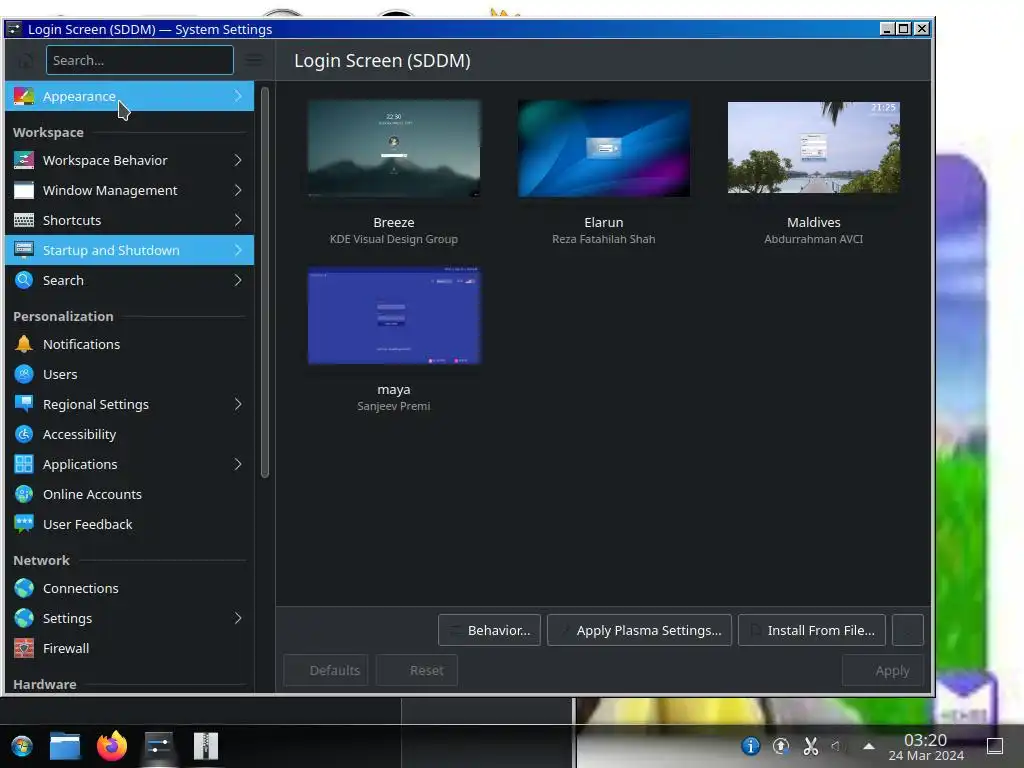Open the clipboard scissors tray icon
1024x768 pixels.
(810, 746)
